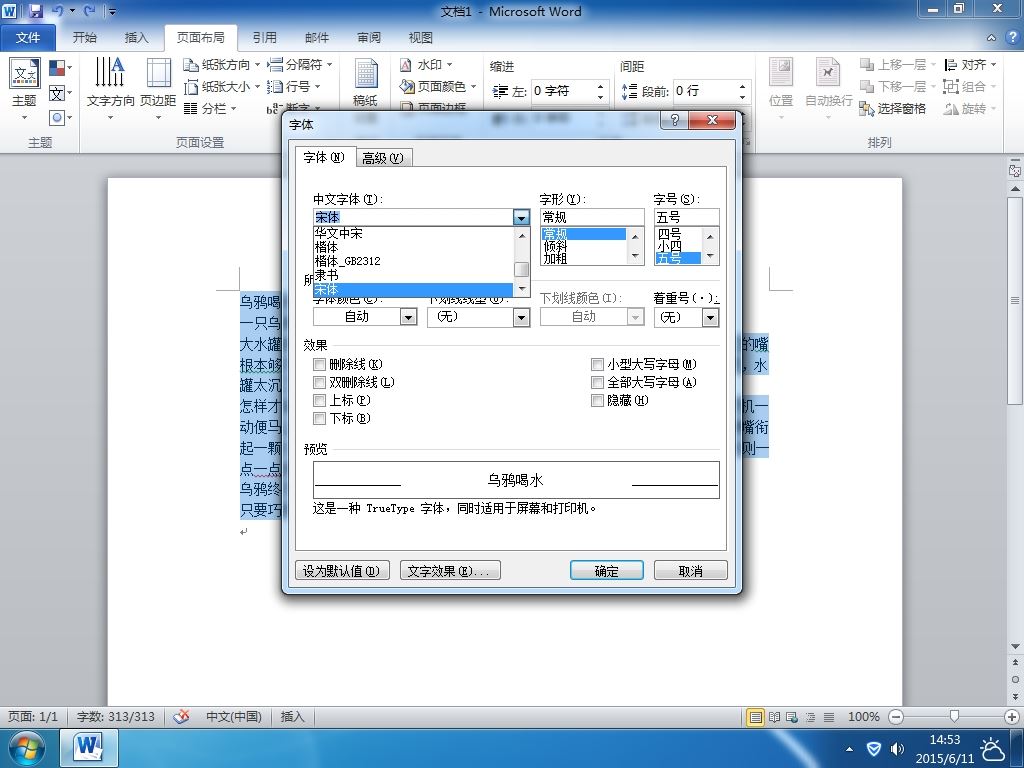1024x768 pixels.
Task: Switch to the Home (开始) ribbon tab
Action: pyautogui.click(x=84, y=38)
